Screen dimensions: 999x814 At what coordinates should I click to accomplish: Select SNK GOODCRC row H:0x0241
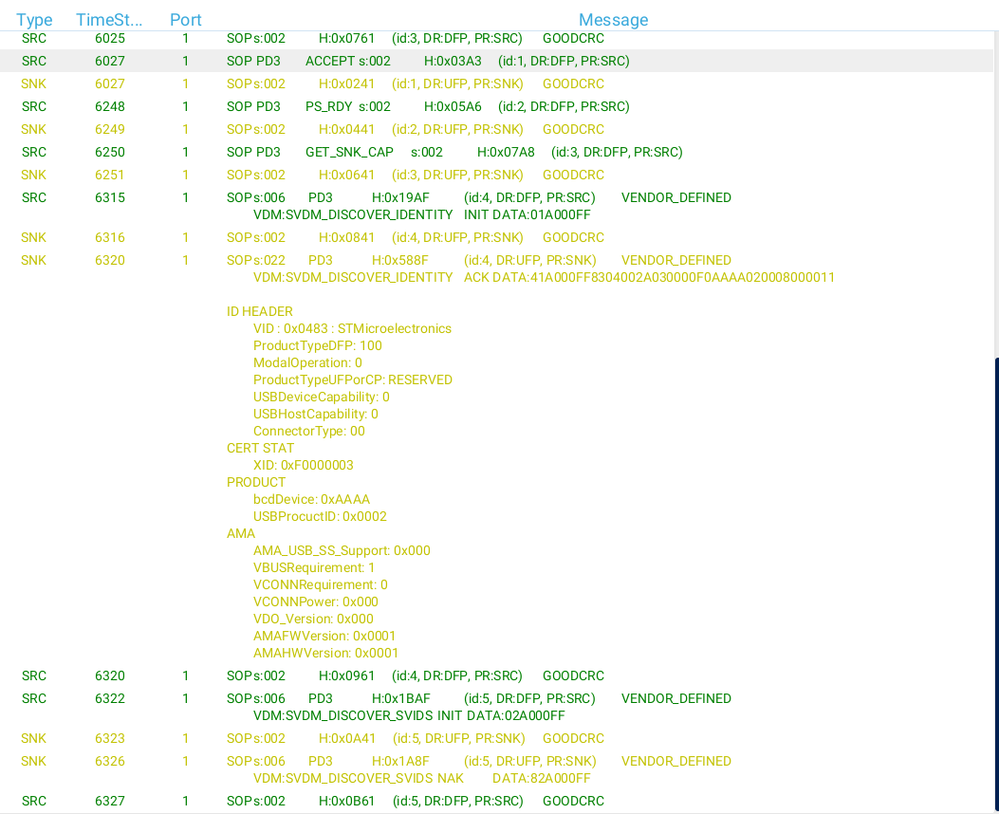coord(496,84)
